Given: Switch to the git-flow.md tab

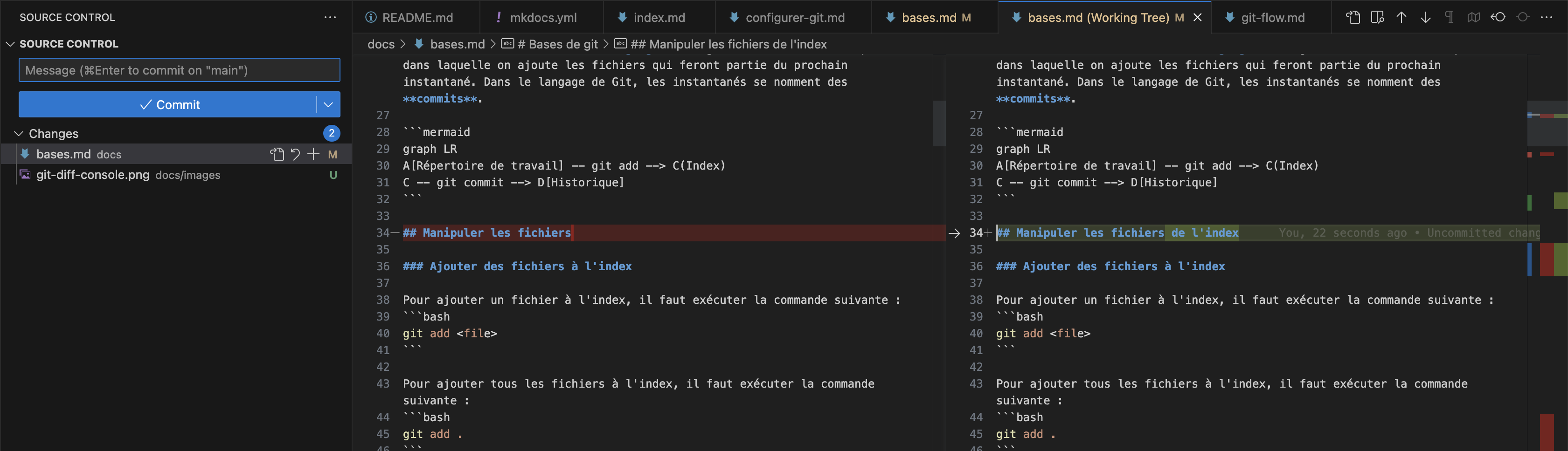Looking at the screenshot, I should pyautogui.click(x=1271, y=18).
